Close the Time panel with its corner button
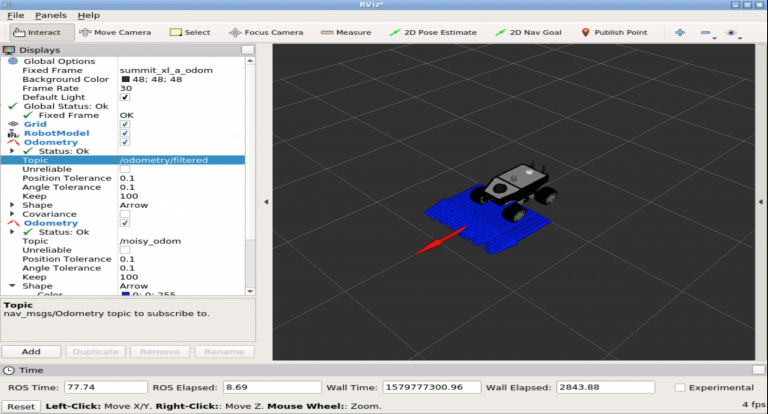Viewport: 768px width, 414px height. (759, 370)
